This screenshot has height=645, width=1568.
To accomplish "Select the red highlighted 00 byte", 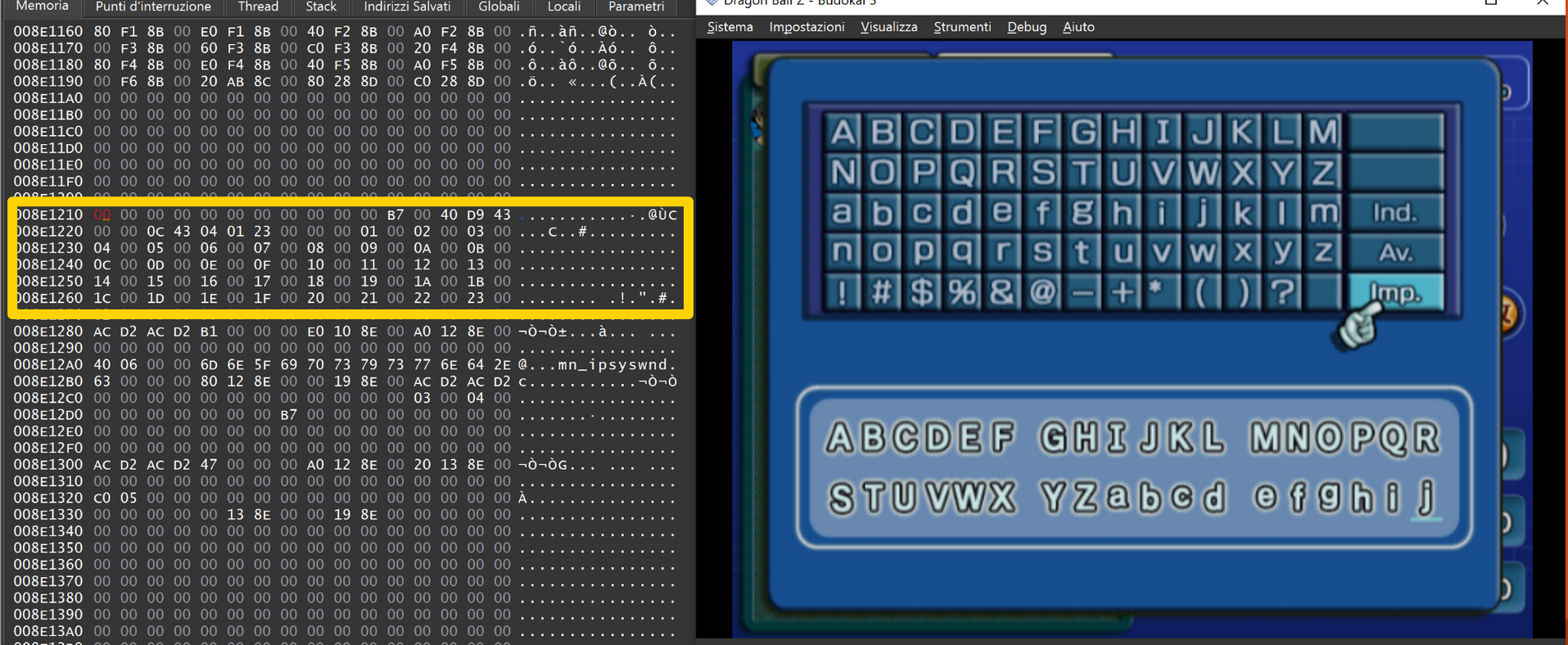I will click(x=102, y=214).
